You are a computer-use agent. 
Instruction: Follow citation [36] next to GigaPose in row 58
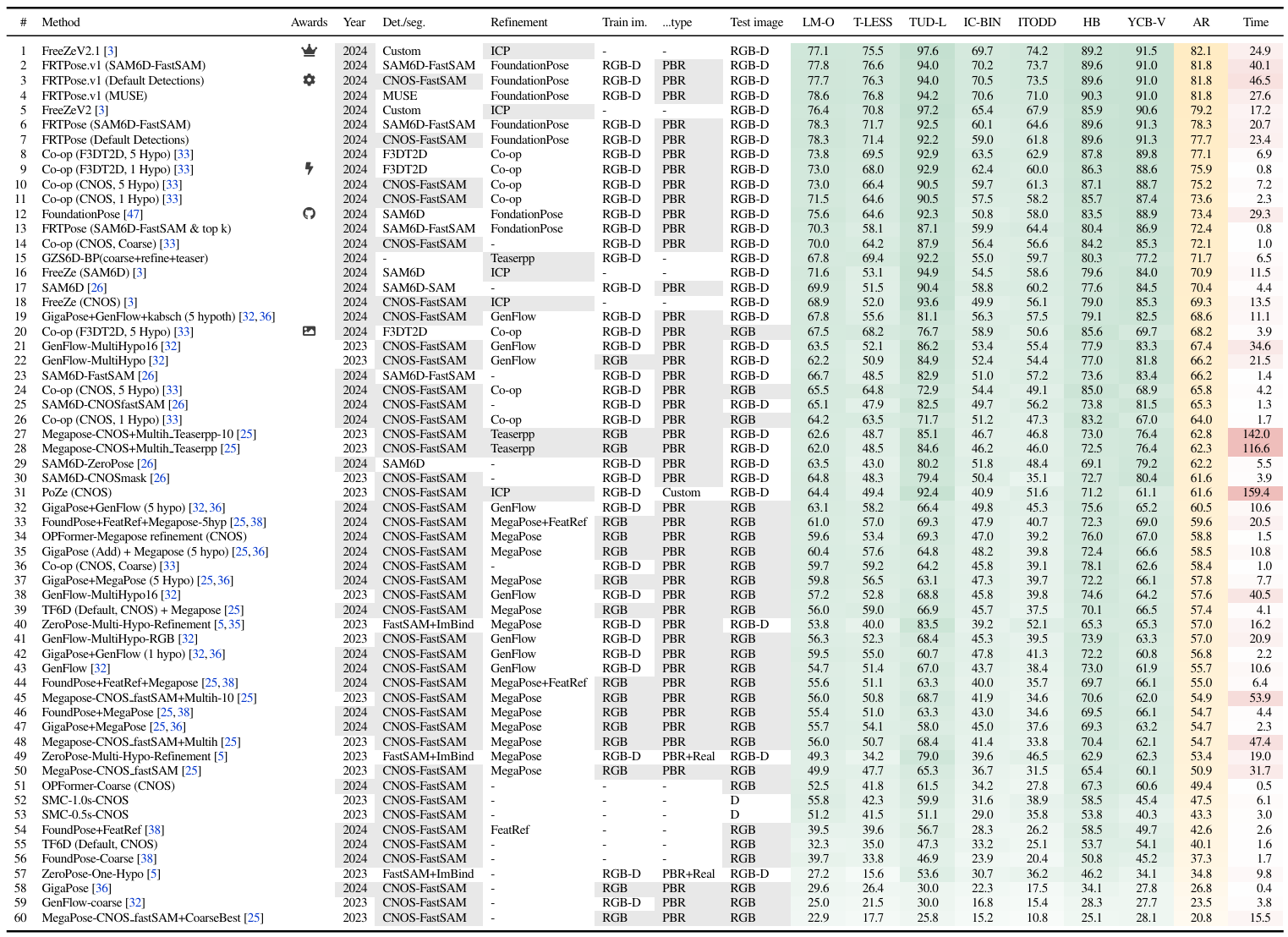(101, 888)
